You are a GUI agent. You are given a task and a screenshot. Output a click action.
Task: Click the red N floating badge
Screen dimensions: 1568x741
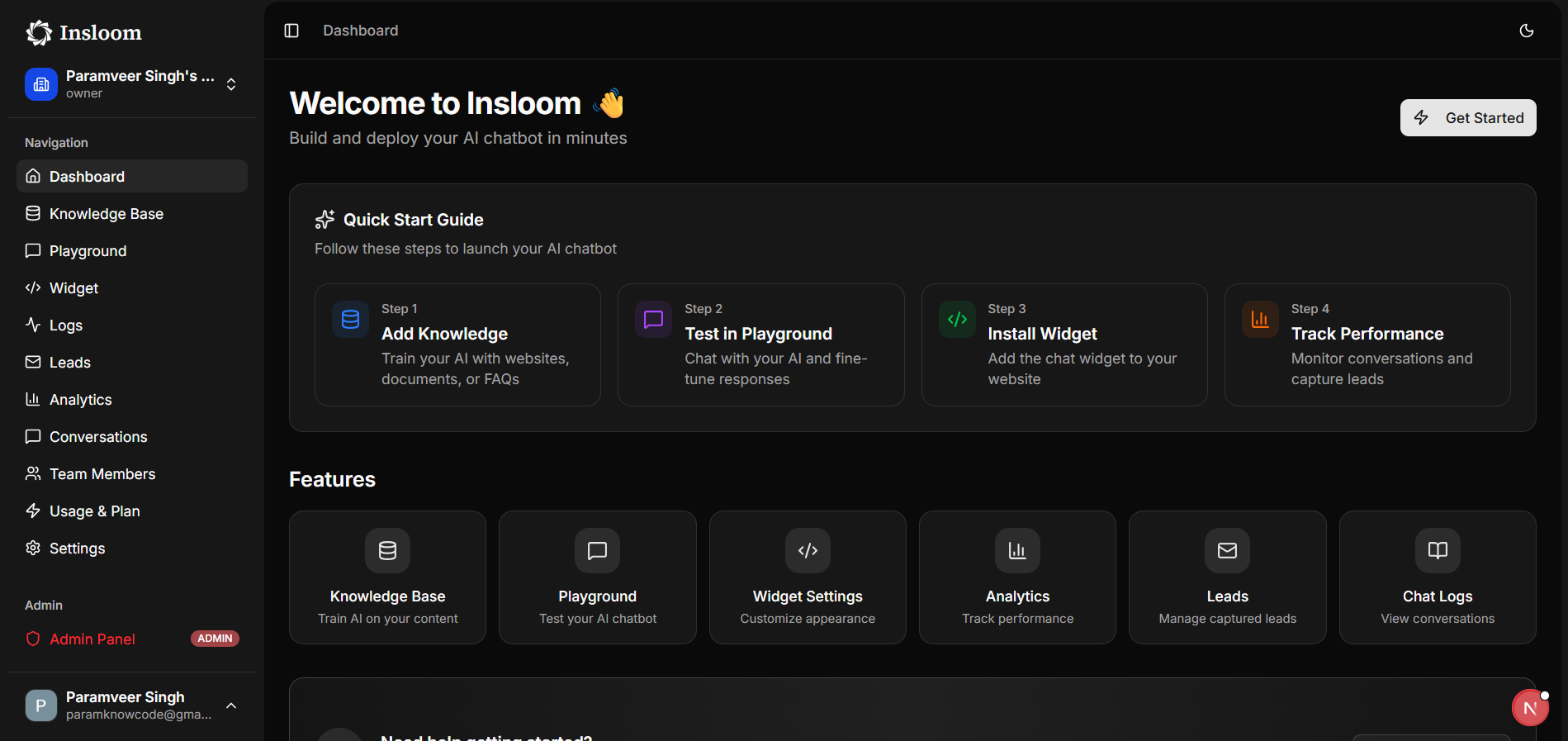click(1530, 708)
